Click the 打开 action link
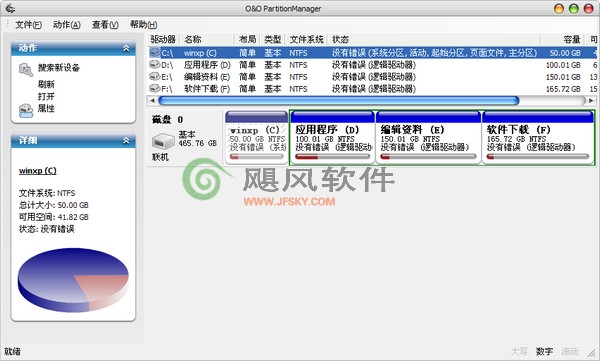This screenshot has width=600, height=361. [x=46, y=96]
